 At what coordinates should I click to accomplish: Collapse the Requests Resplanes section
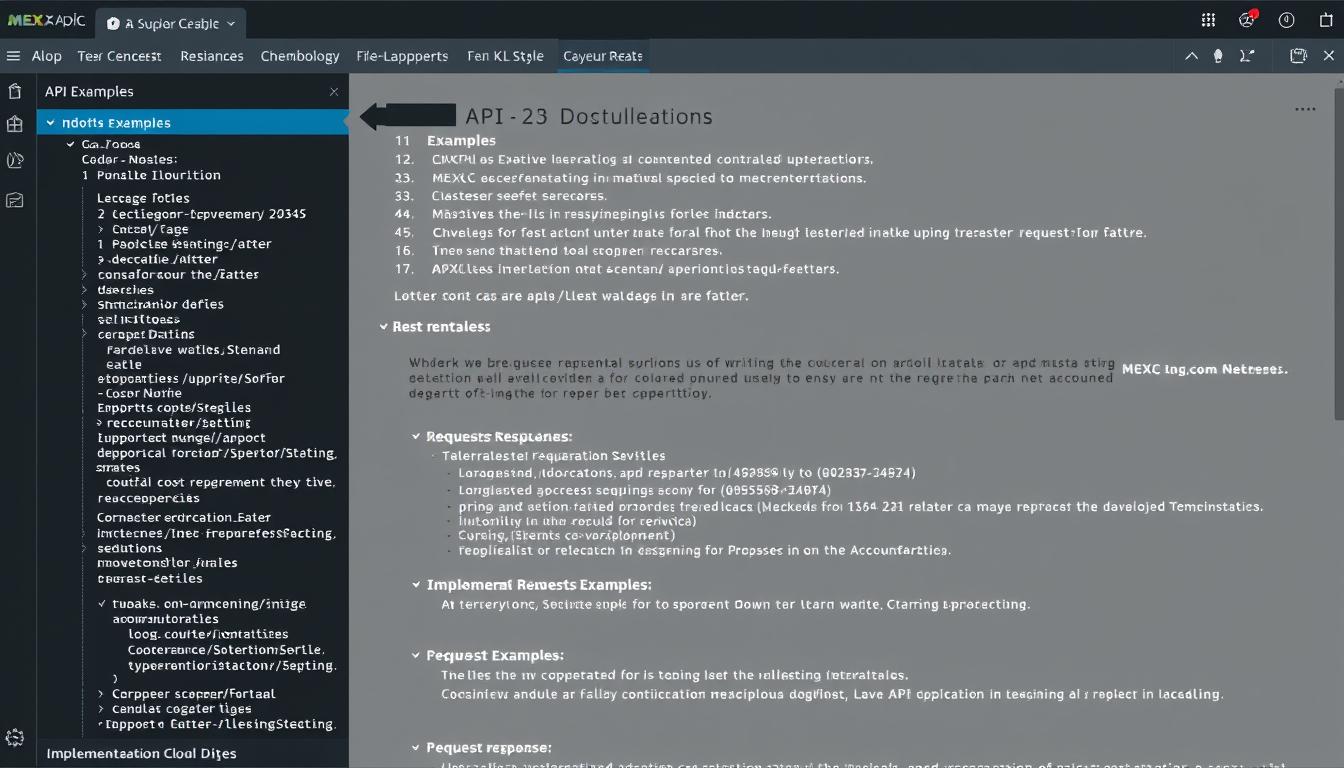[417, 437]
